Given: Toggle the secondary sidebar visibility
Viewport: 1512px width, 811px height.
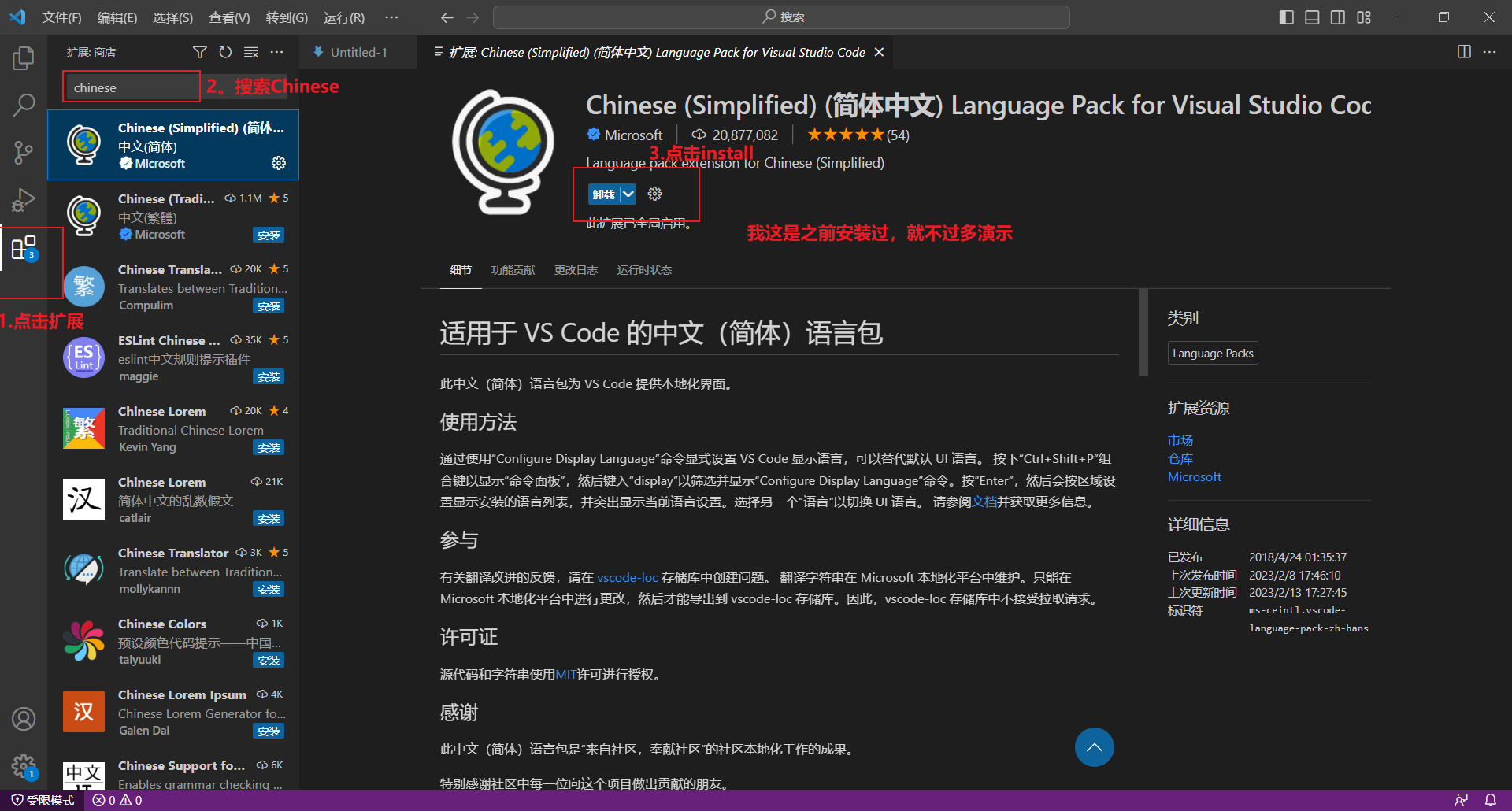Looking at the screenshot, I should click(x=1337, y=17).
